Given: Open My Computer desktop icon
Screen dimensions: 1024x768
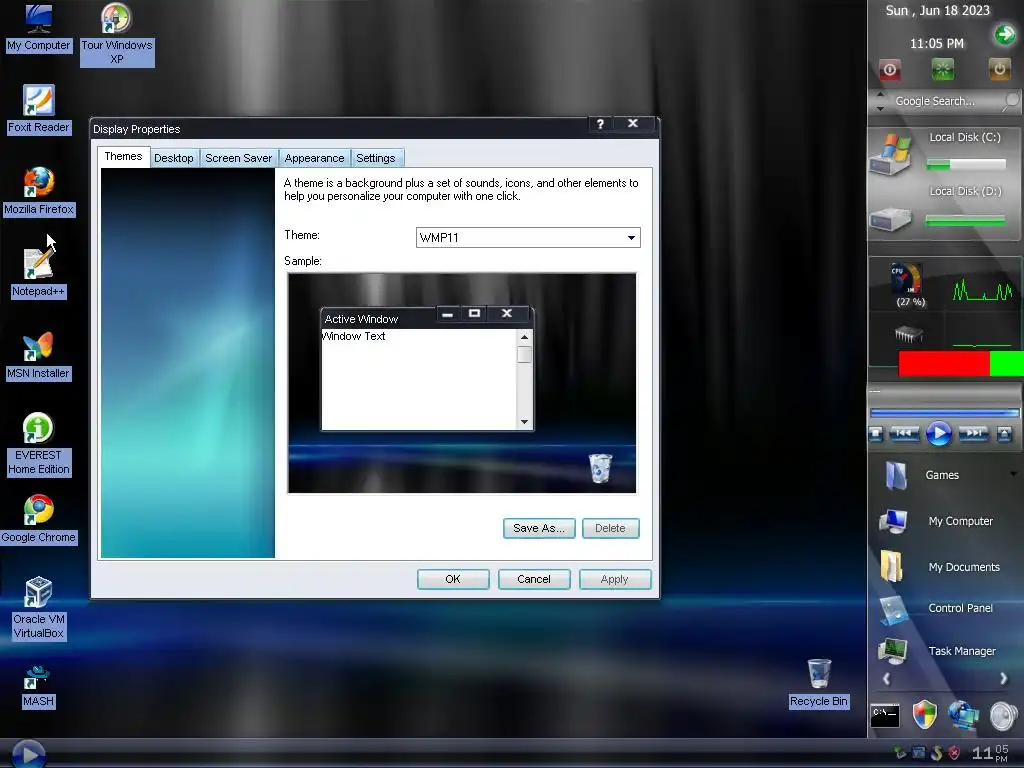Looking at the screenshot, I should click(39, 29).
